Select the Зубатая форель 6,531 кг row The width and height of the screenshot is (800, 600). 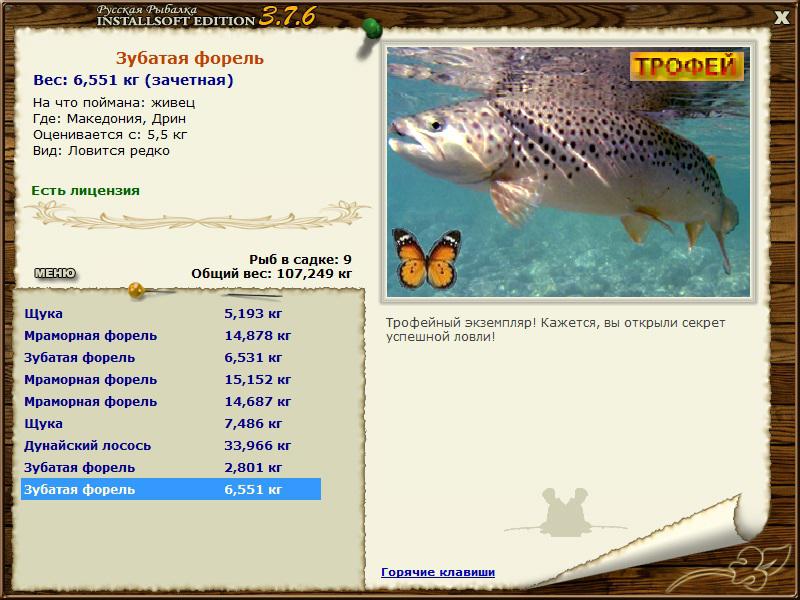pos(171,358)
